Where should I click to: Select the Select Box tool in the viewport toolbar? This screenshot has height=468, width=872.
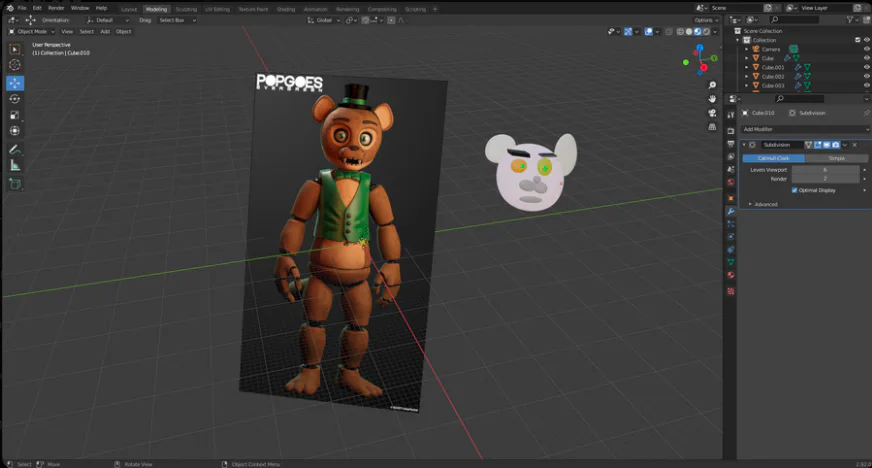click(x=15, y=49)
